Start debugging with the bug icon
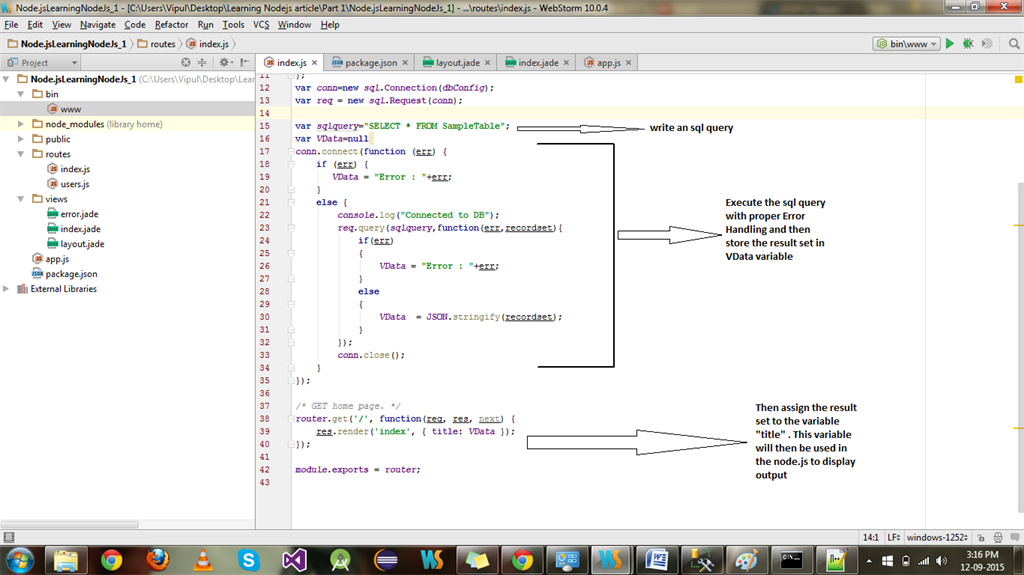Screen dimensions: 1024x575 click(x=967, y=44)
